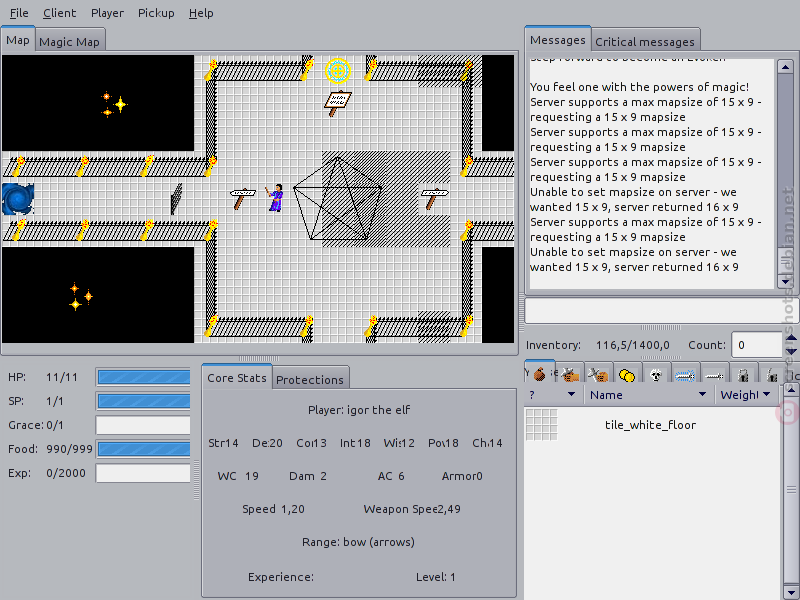
Task: Click the WC 19 stat
Action: [x=238, y=476]
